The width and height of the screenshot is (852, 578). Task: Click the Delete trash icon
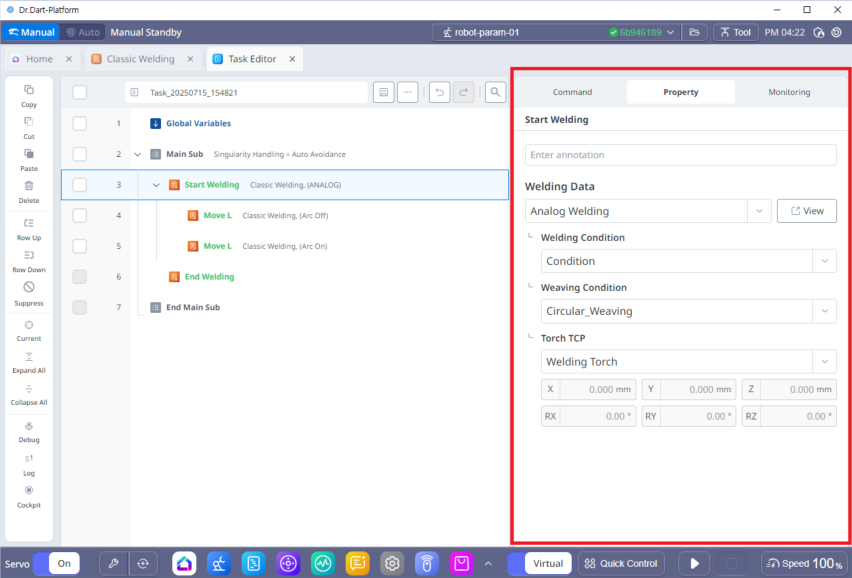pyautogui.click(x=29, y=186)
